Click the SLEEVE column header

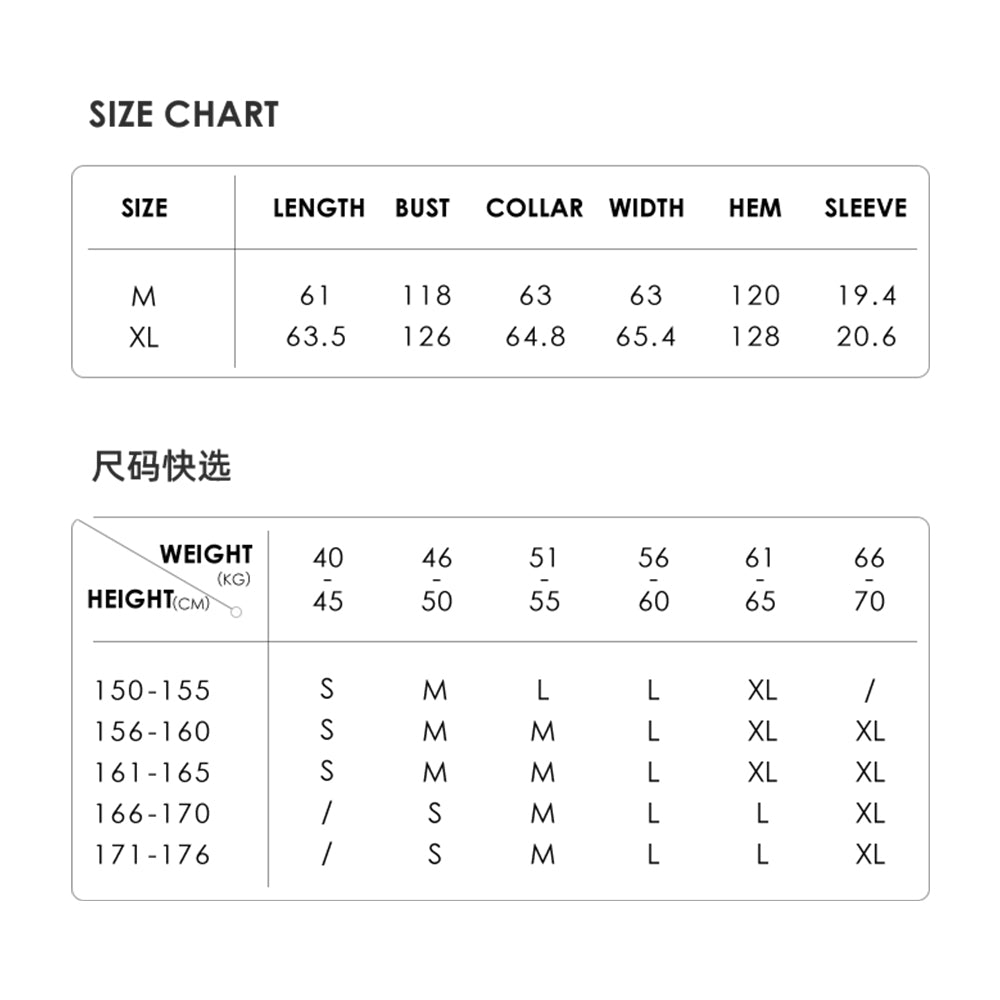(x=865, y=208)
